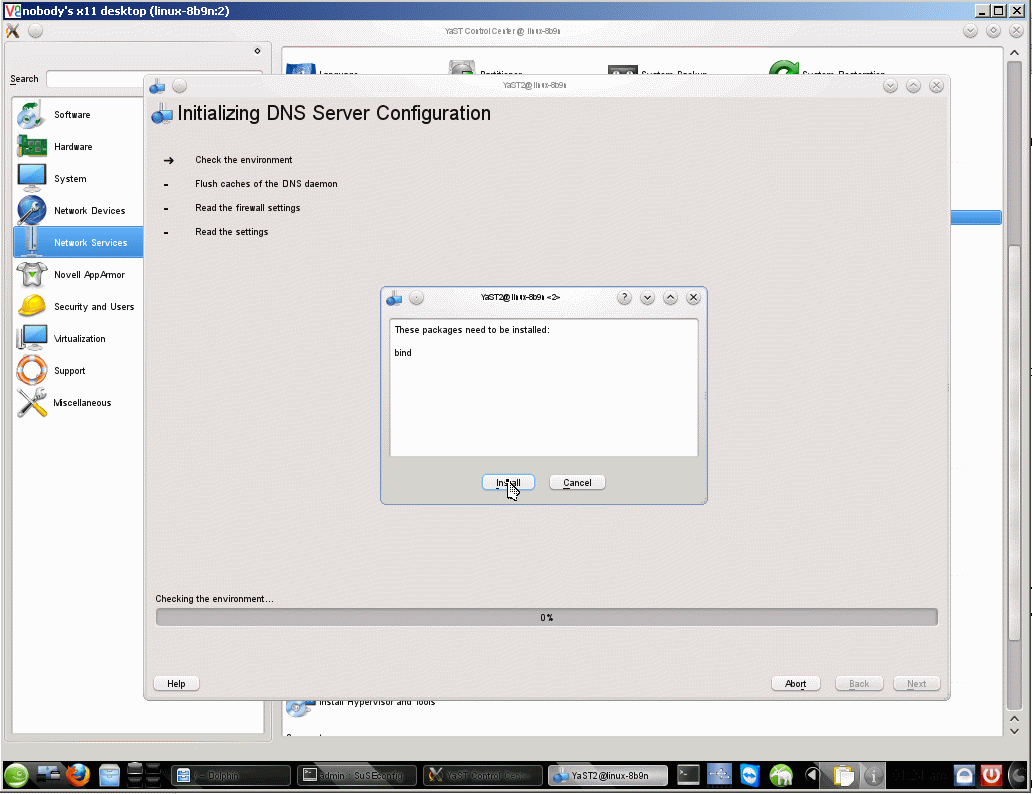Select the Virtualization icon
The image size is (1032, 794).
31,338
